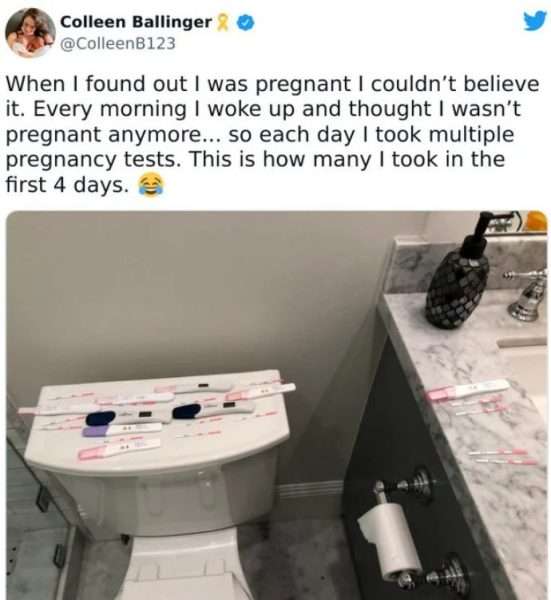The width and height of the screenshot is (551, 600).
Task: Click the pink-capped test on marble countertop
Action: point(468,390)
